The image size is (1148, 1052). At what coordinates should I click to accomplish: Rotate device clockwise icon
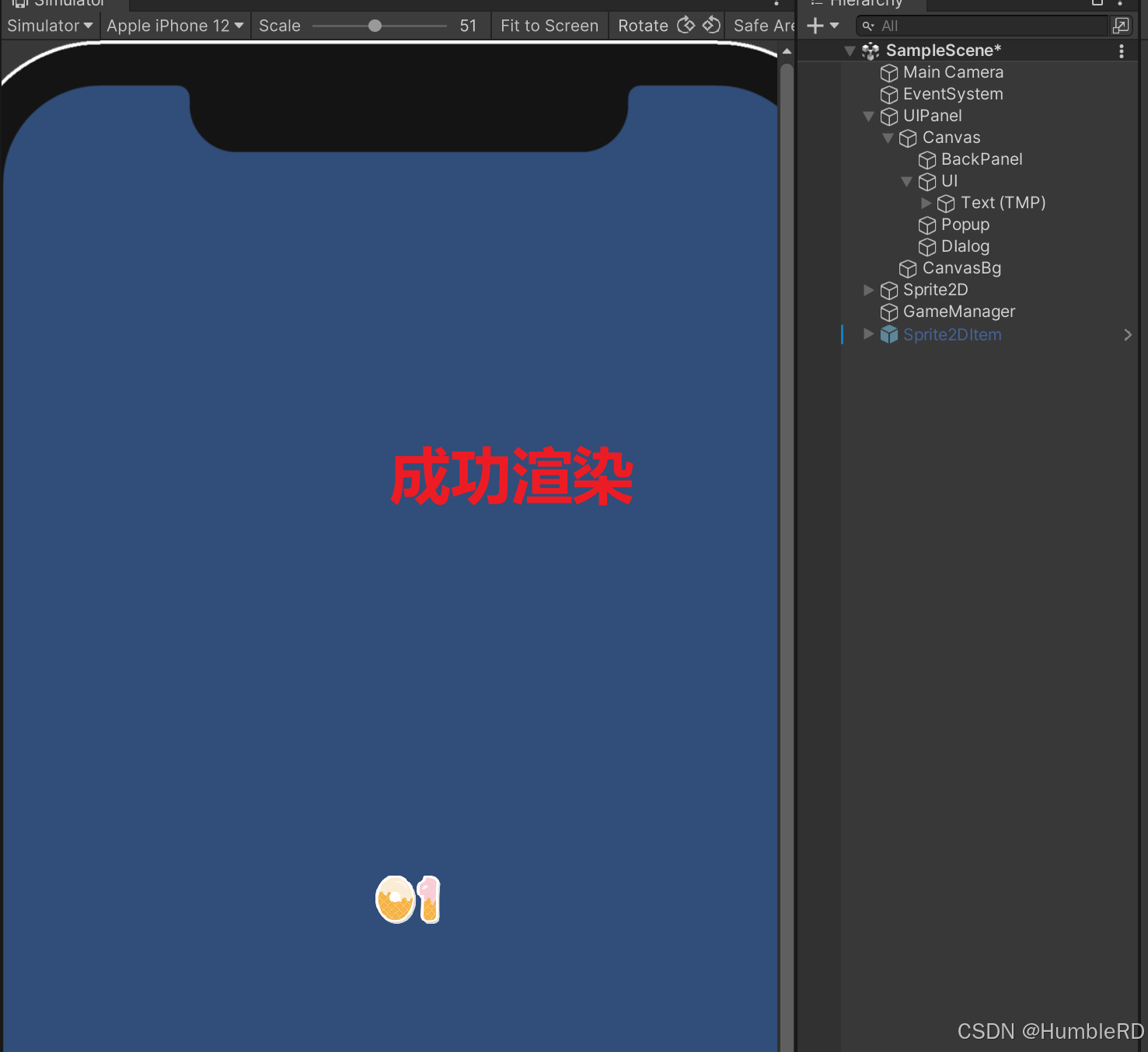(x=686, y=26)
